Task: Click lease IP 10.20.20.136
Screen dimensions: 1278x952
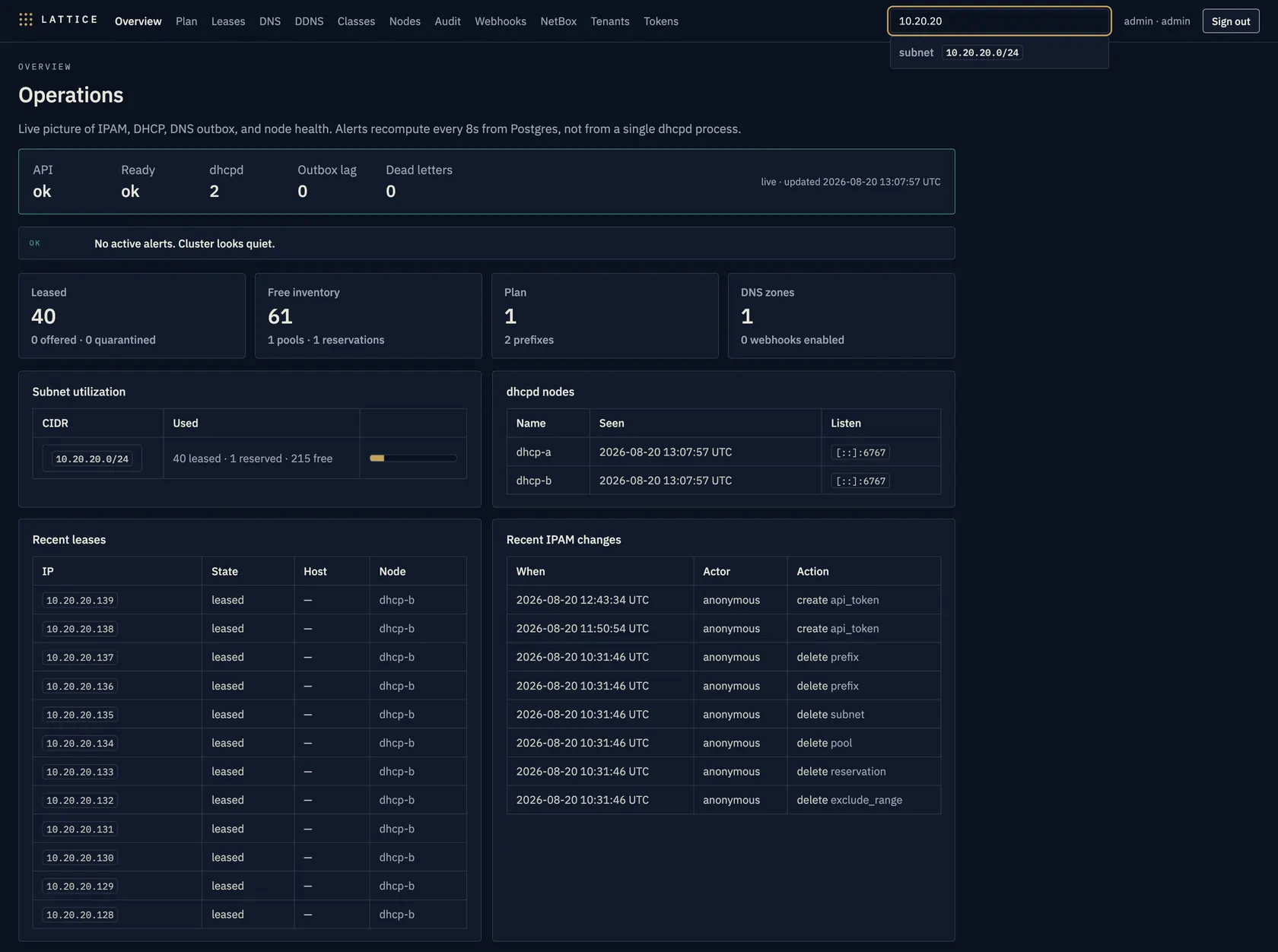Action: coord(80,687)
